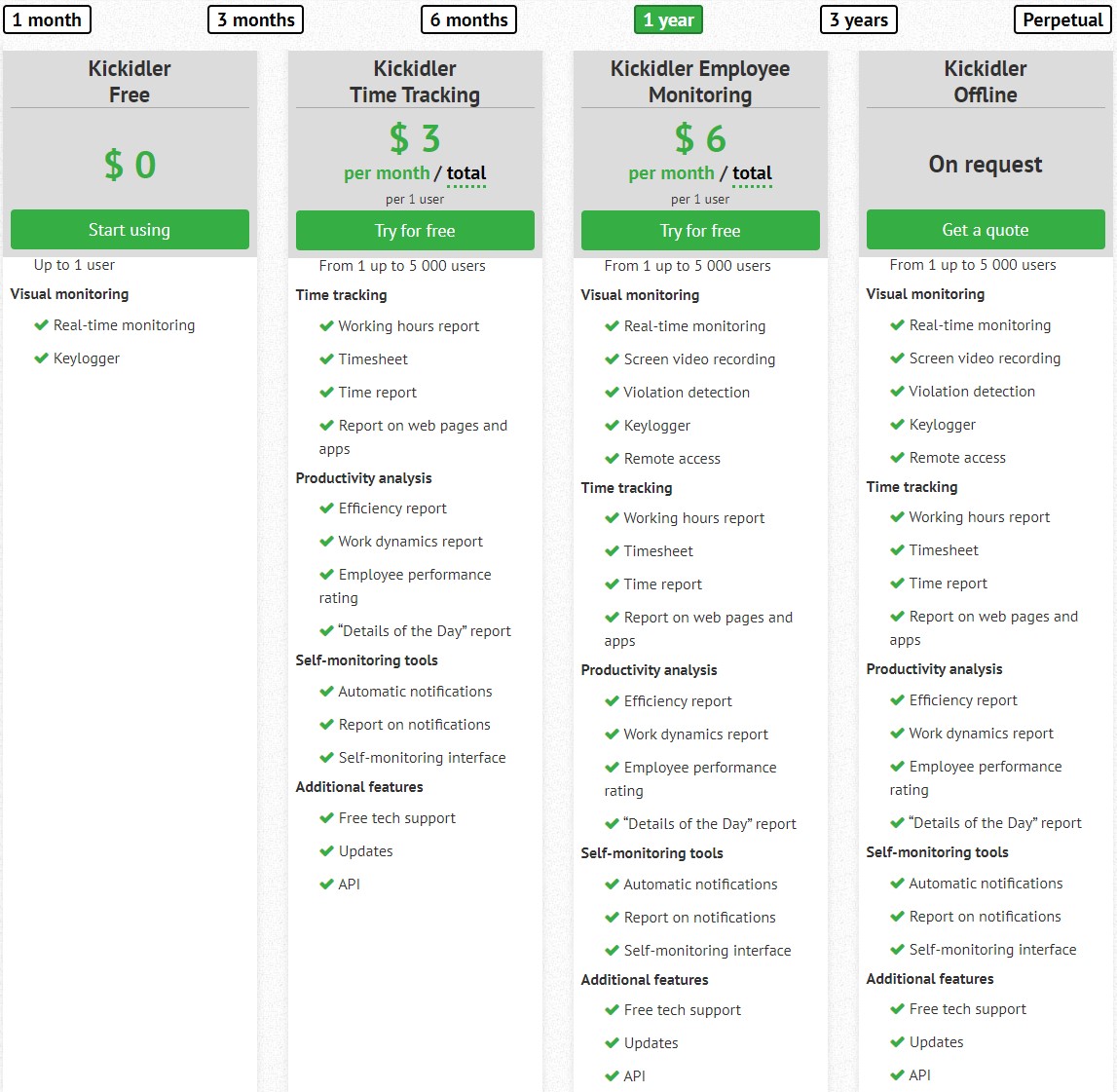The width and height of the screenshot is (1117, 1092).
Task: Click the checkmark beside Violation detection
Action: (x=612, y=393)
